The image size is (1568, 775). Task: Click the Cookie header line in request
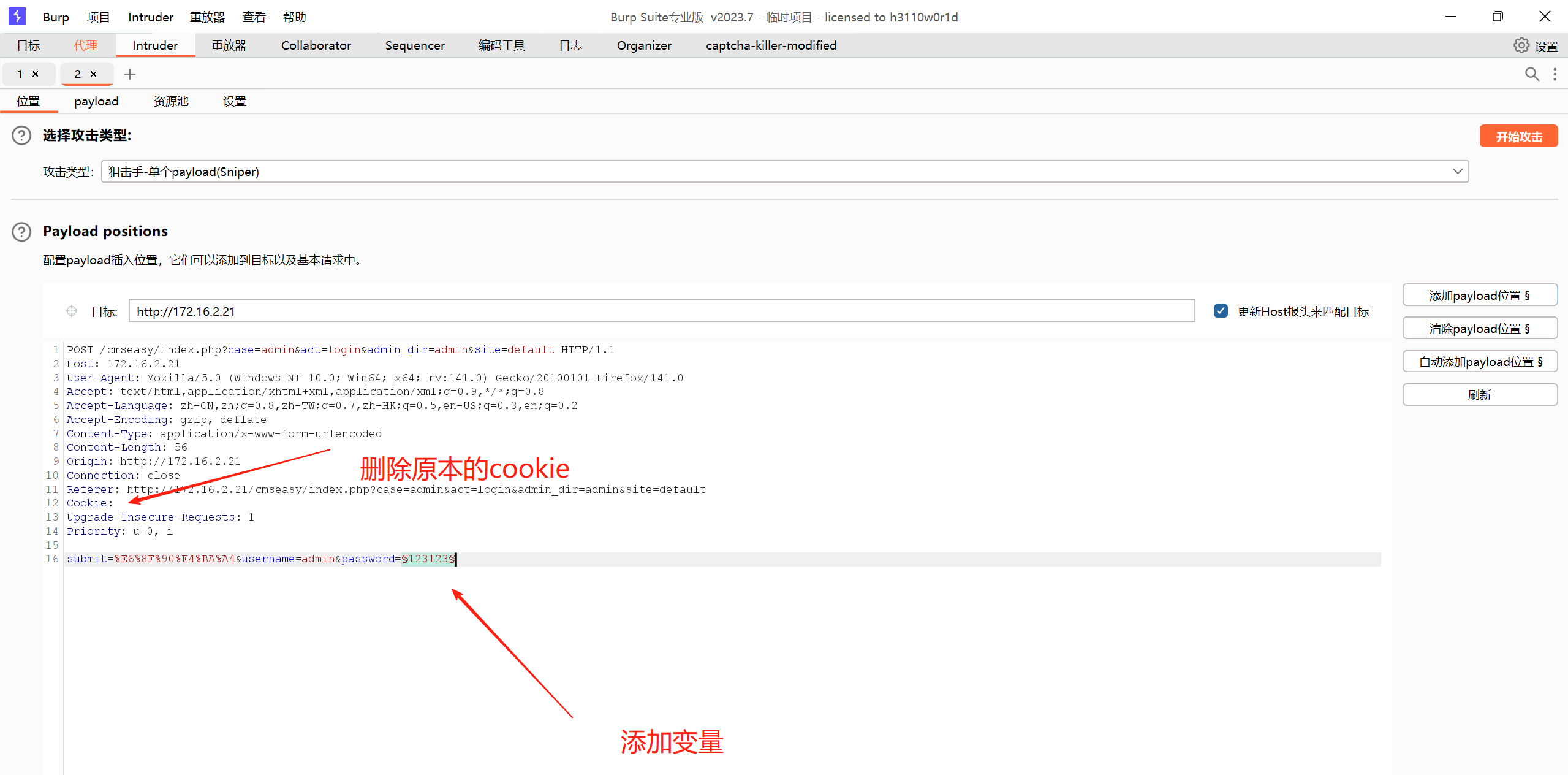tap(90, 503)
